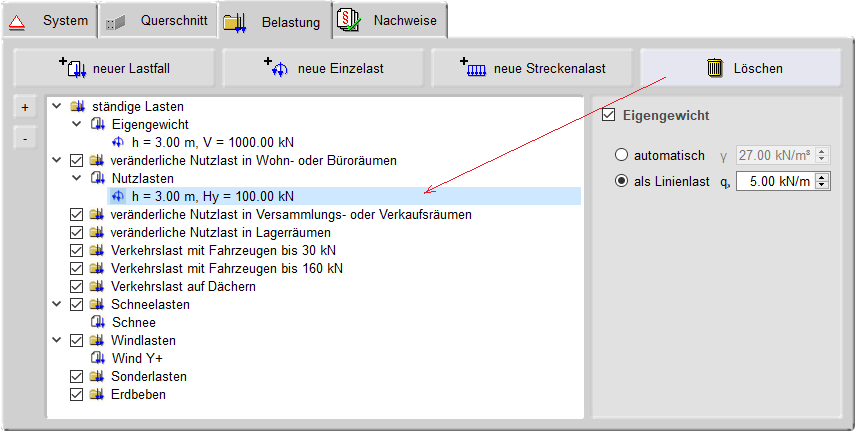Click the ständige Lasten folder icon
The height and width of the screenshot is (432, 856).
[x=77, y=106]
